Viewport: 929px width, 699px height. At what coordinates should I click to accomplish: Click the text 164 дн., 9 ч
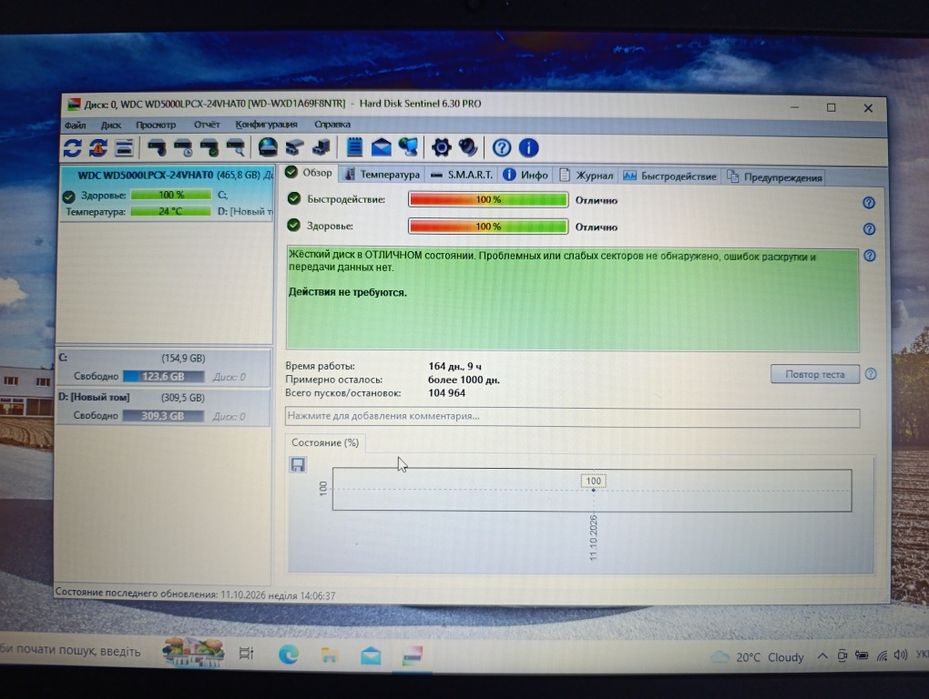455,366
